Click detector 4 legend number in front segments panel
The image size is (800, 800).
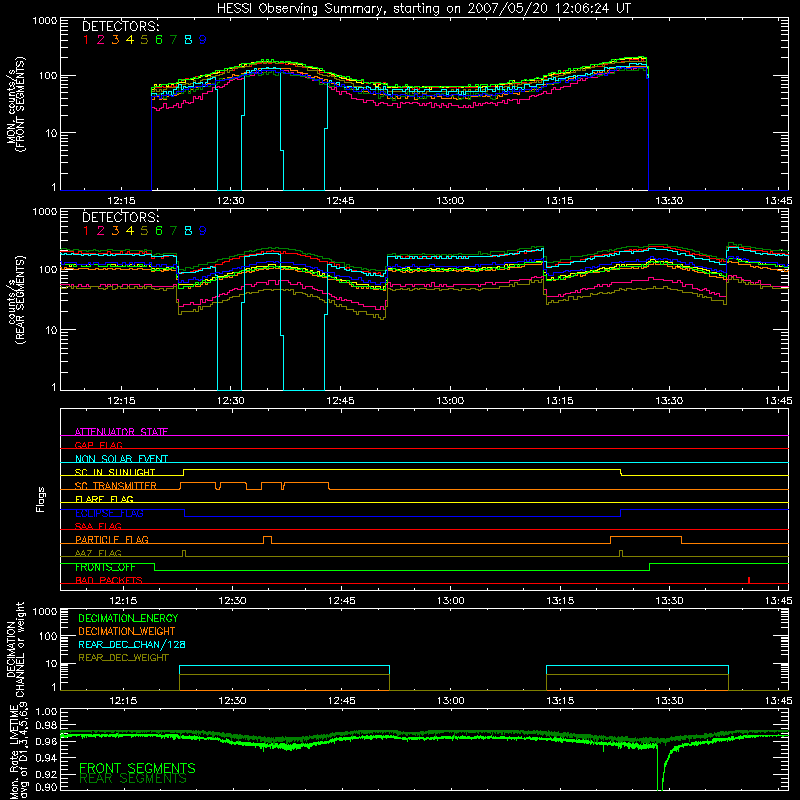pyautogui.click(x=130, y=40)
